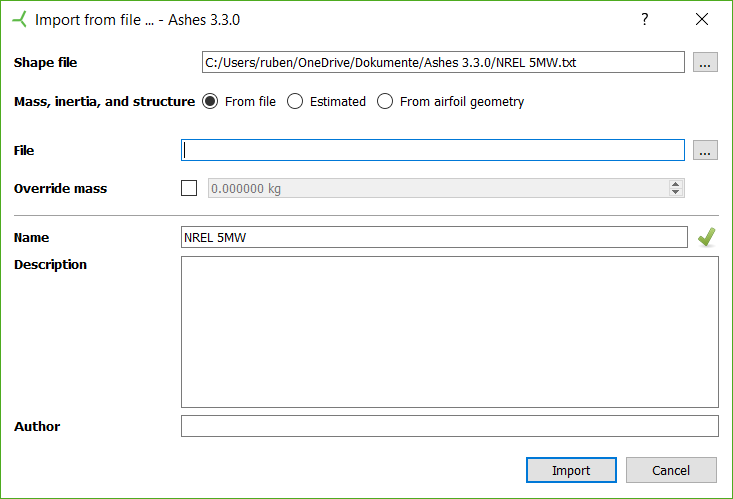Image resolution: width=733 pixels, height=499 pixels.
Task: Click inside the Description text area
Action: pos(450,332)
